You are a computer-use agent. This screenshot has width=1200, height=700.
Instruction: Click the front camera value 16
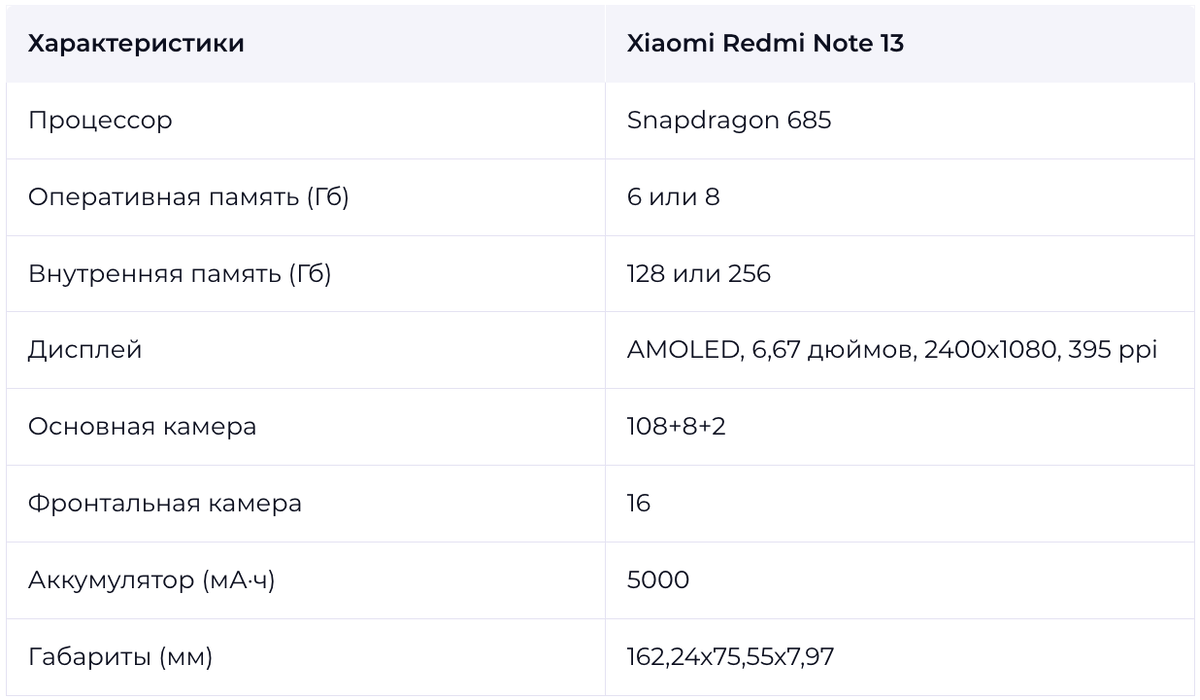(x=639, y=504)
